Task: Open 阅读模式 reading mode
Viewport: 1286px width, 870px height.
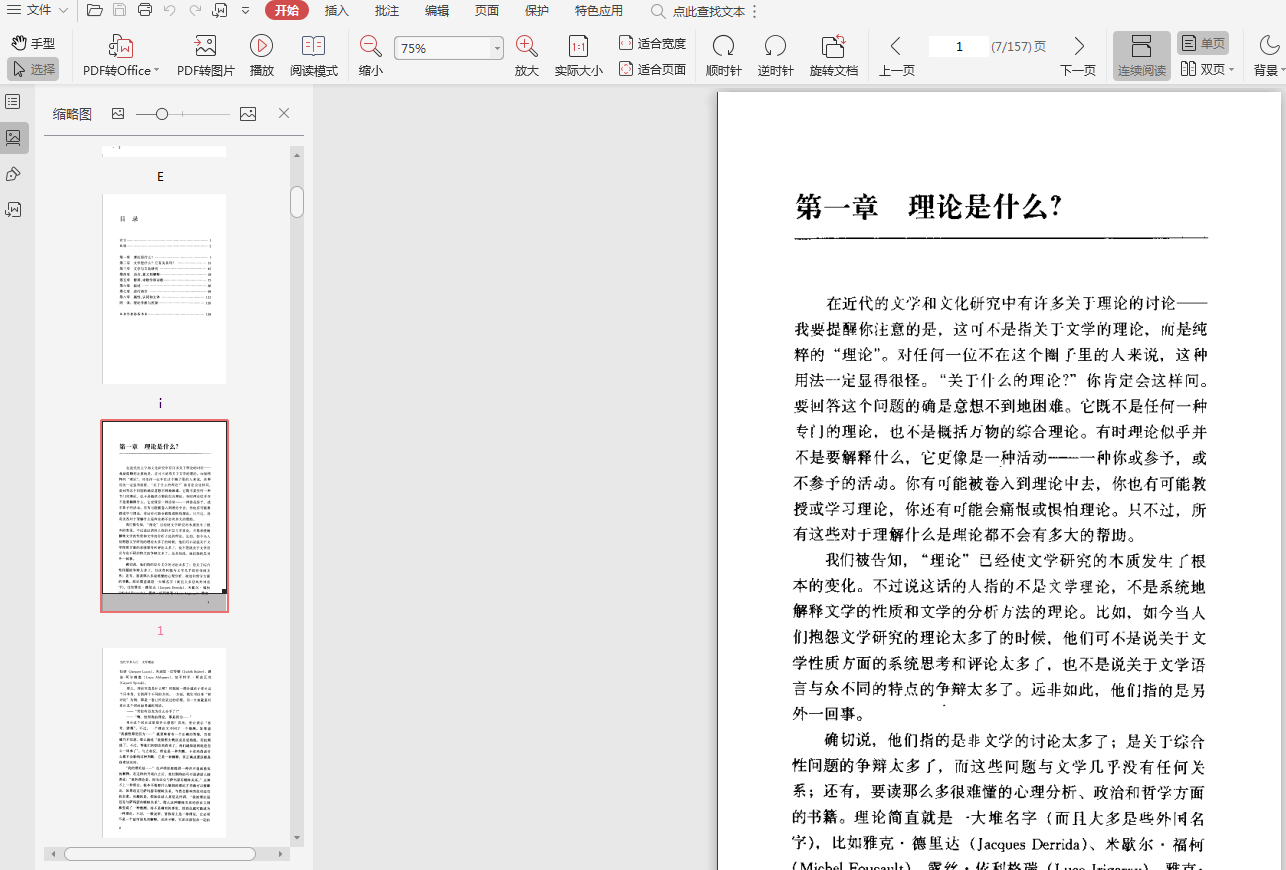Action: pyautogui.click(x=314, y=47)
